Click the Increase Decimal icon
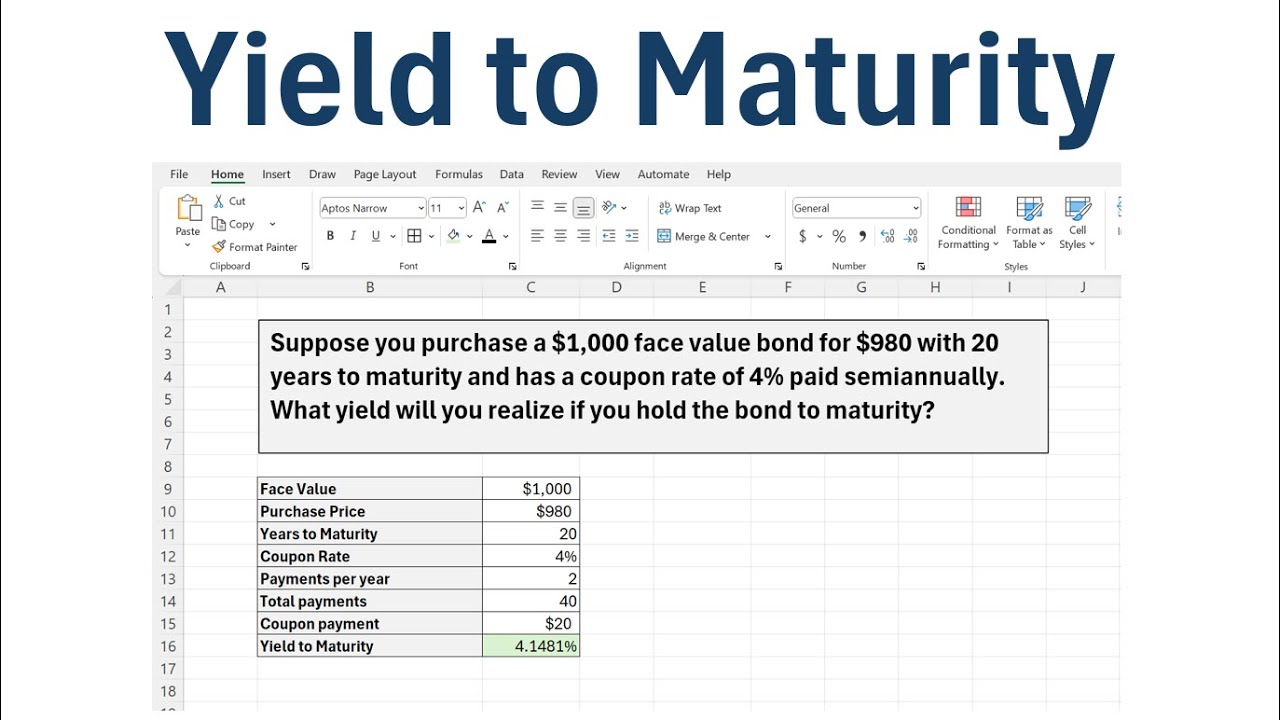1280x720 pixels. point(887,236)
